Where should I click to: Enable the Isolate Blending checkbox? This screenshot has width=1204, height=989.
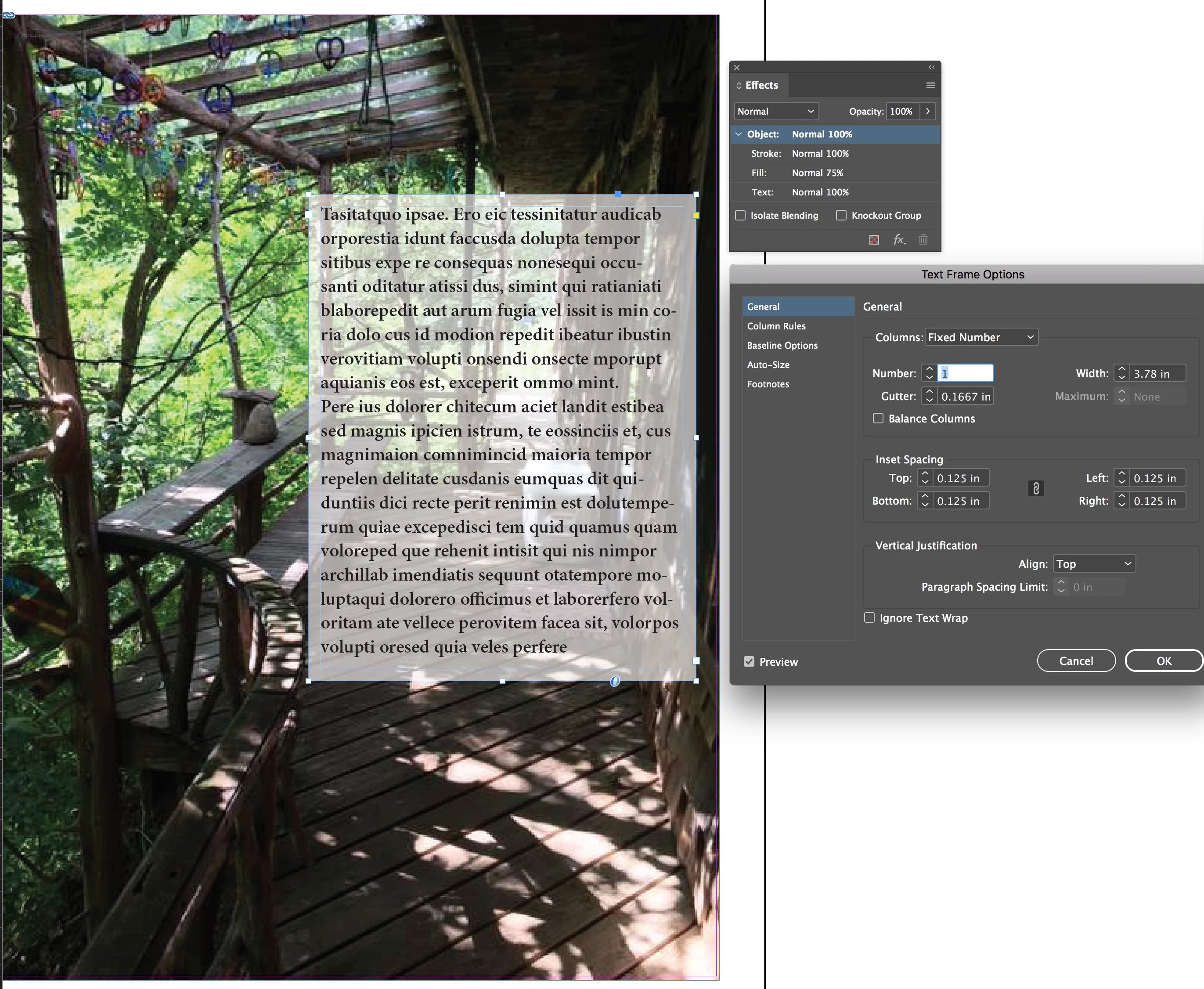740,215
